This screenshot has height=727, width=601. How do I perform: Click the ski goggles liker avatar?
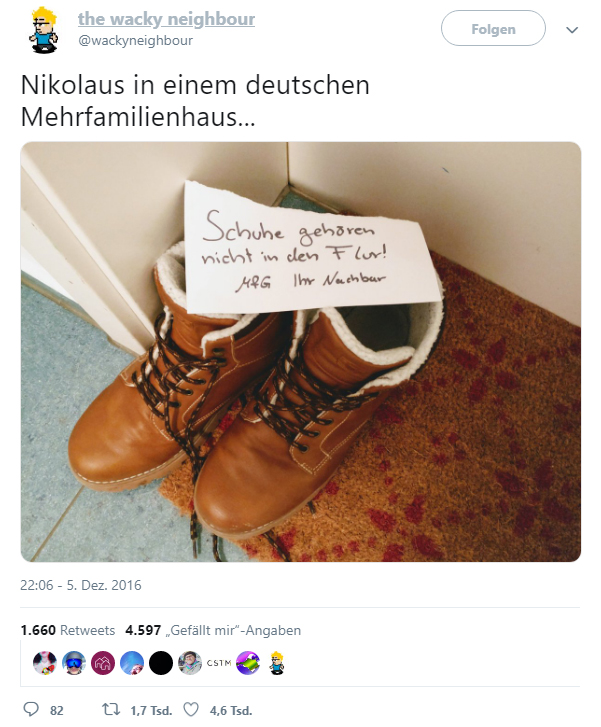click(74, 663)
